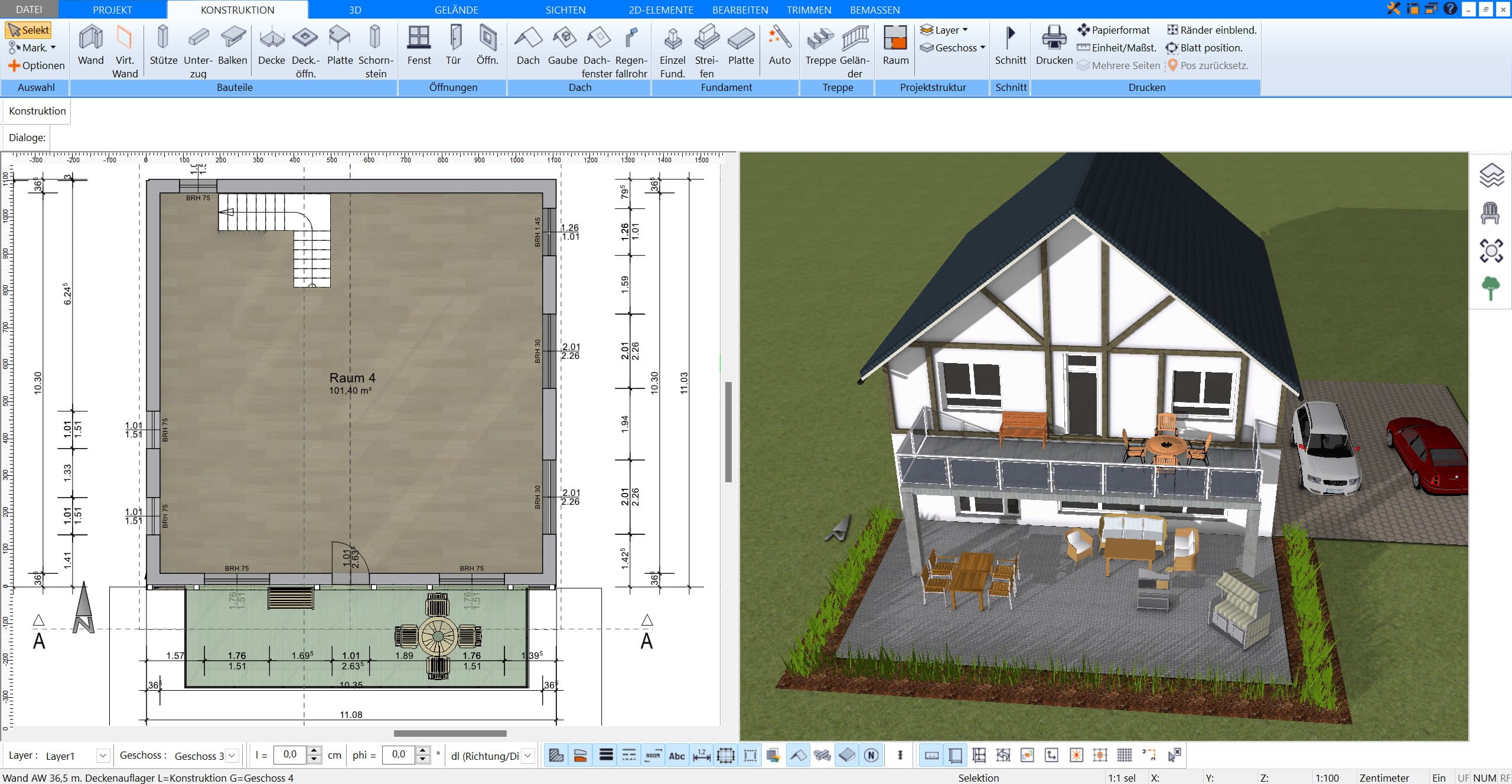1512x784 pixels.
Task: Click Blatt position.
Action: pos(1204,48)
